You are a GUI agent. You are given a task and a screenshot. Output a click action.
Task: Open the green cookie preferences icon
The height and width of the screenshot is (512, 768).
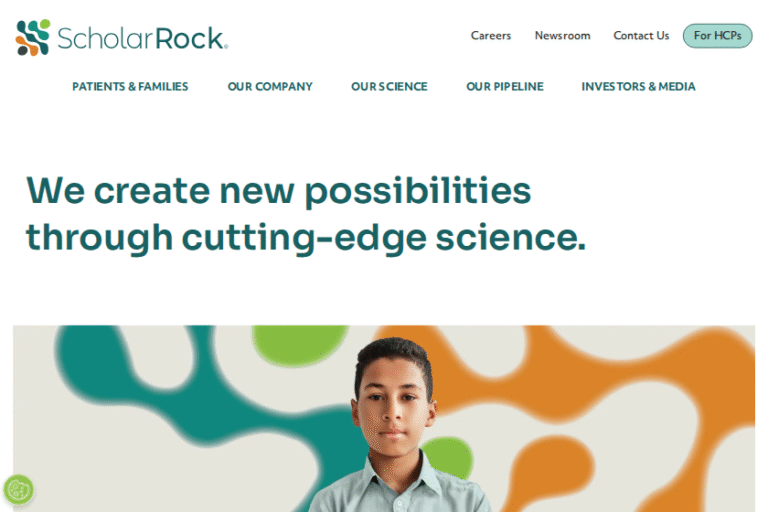pyautogui.click(x=19, y=489)
